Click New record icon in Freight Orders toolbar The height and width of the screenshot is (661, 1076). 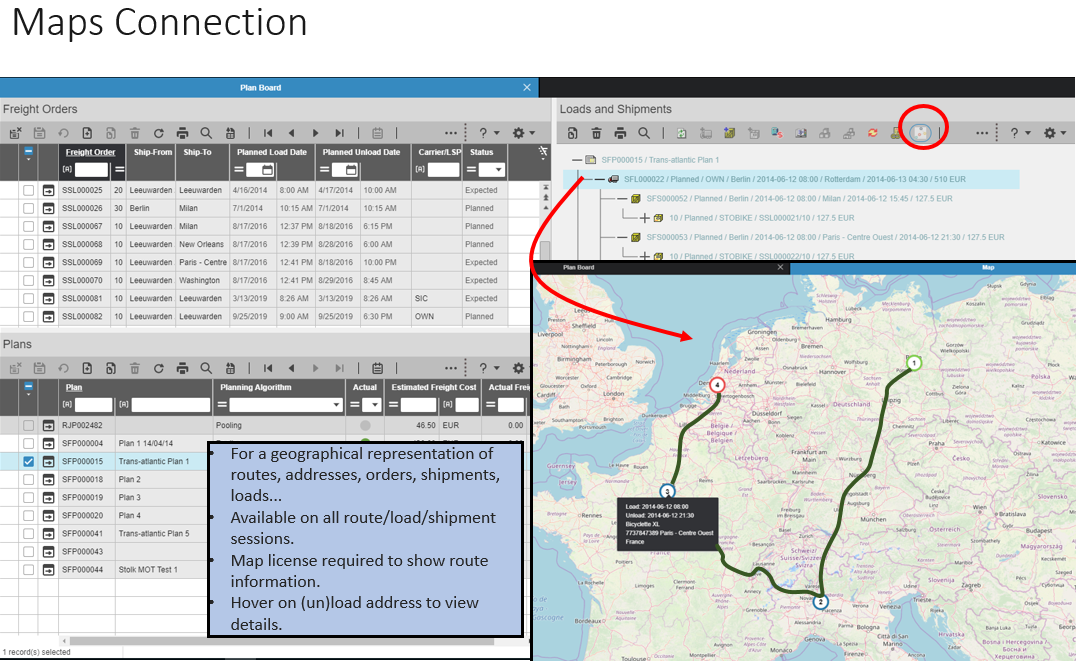coord(87,133)
